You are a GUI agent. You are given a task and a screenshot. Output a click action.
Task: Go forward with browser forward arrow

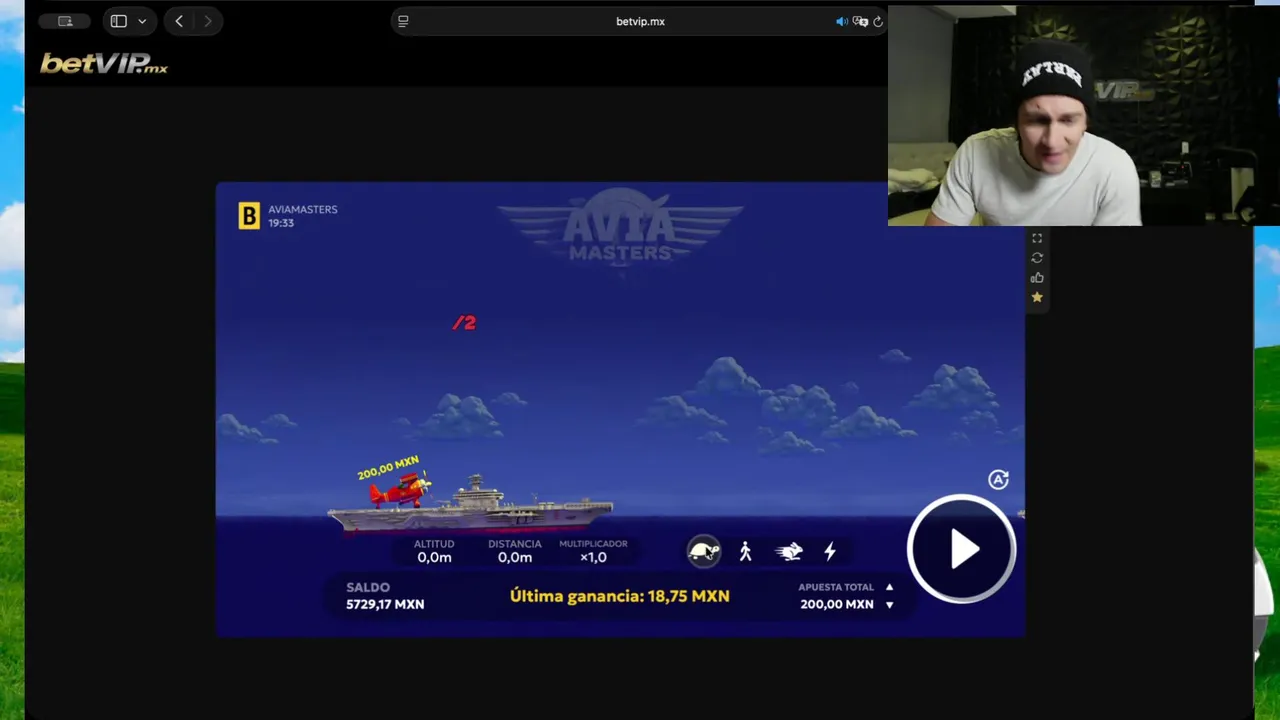tap(208, 21)
